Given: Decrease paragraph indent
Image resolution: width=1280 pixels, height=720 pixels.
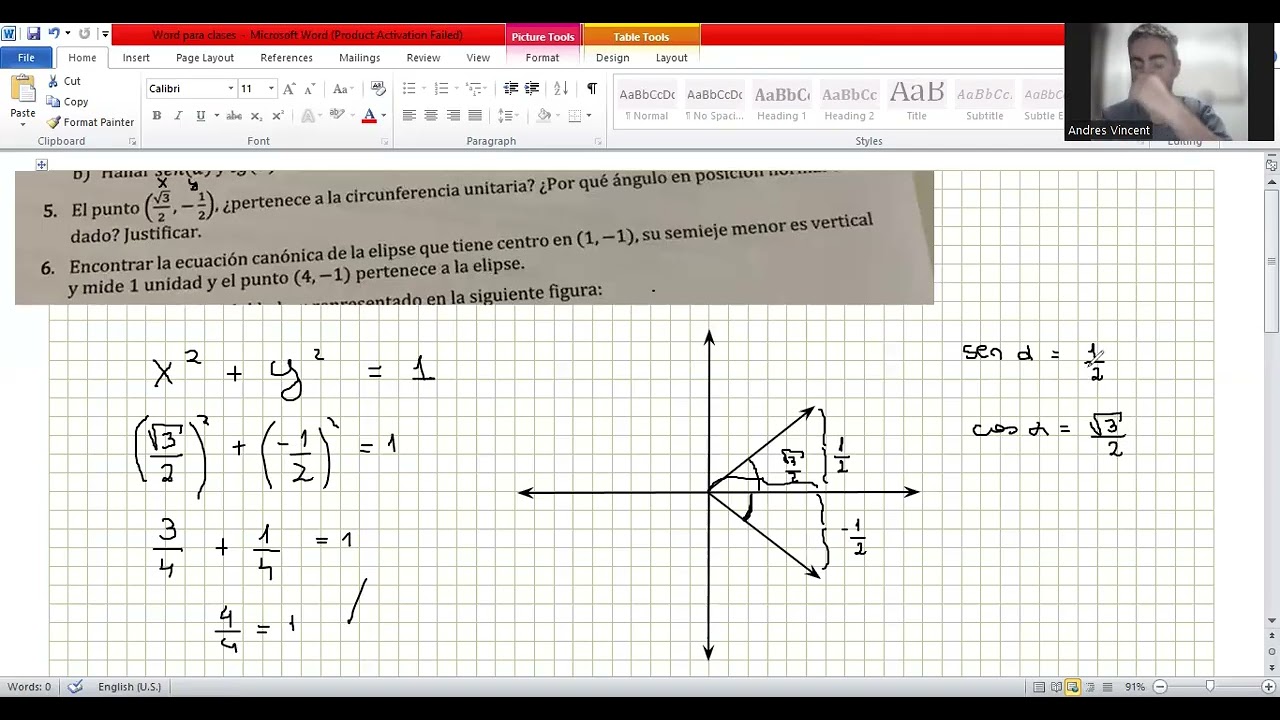Looking at the screenshot, I should (x=511, y=89).
